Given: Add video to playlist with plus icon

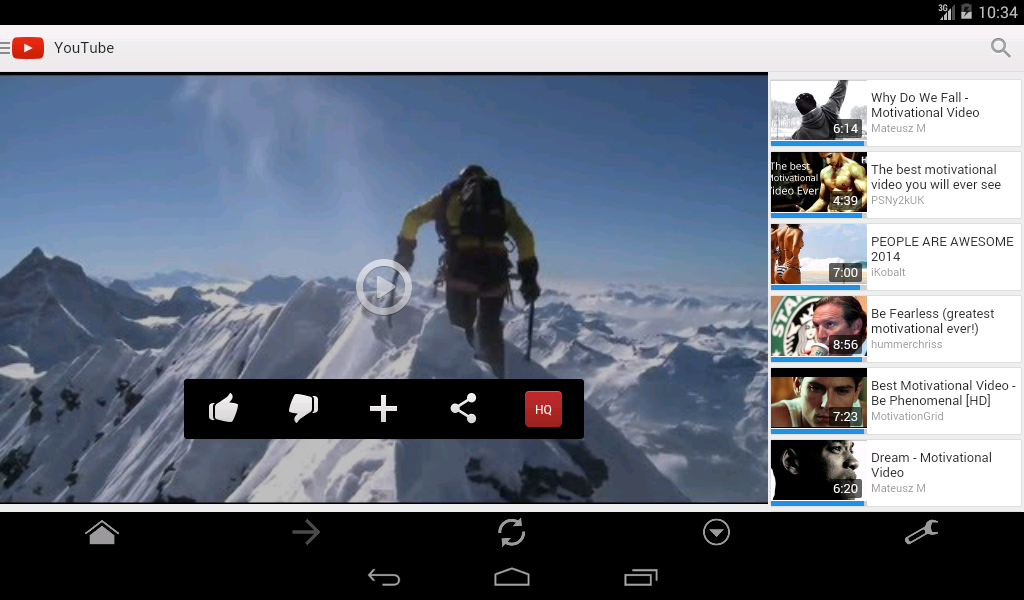Looking at the screenshot, I should 383,409.
